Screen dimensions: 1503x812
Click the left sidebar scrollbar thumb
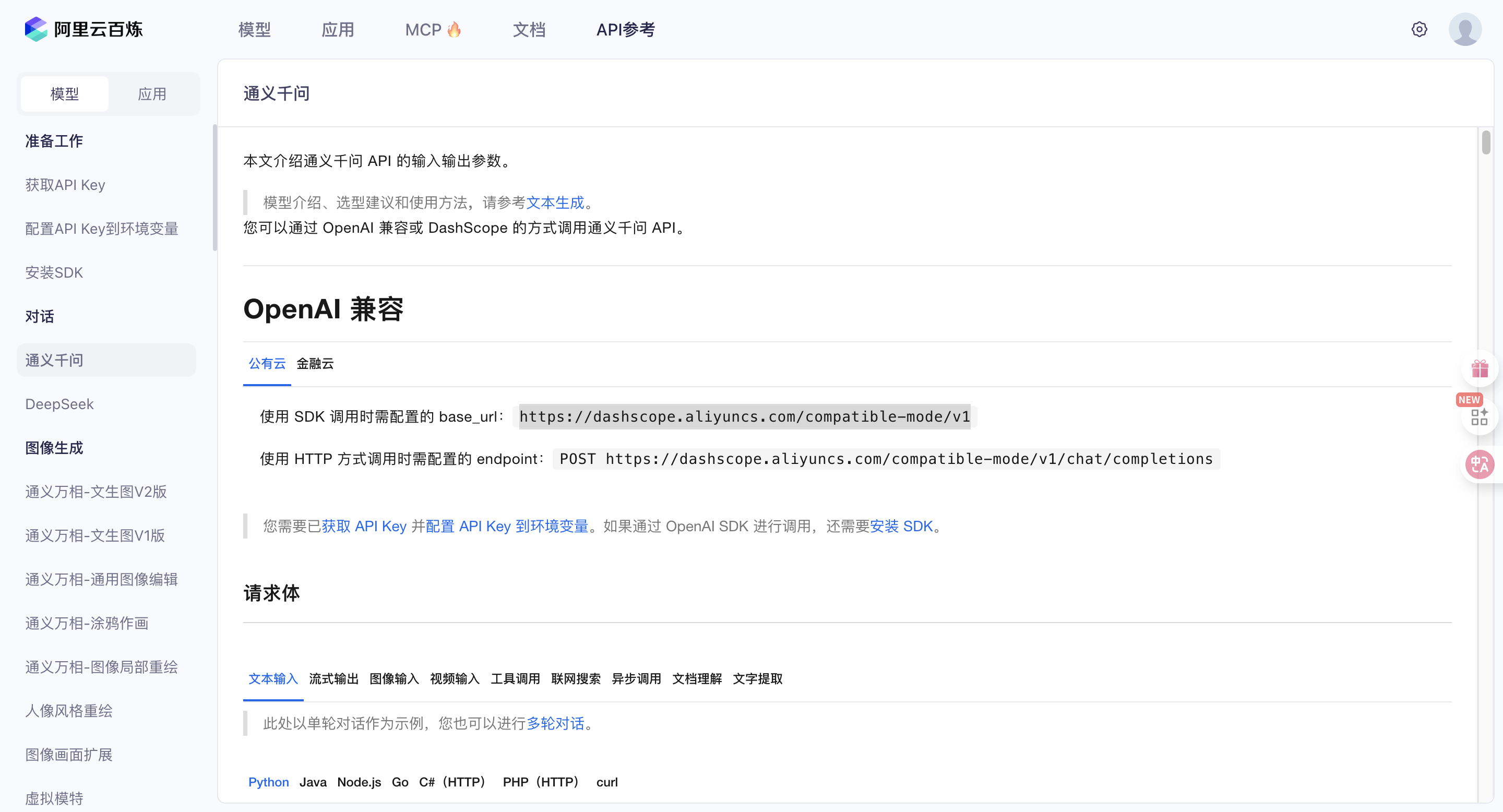[214, 188]
